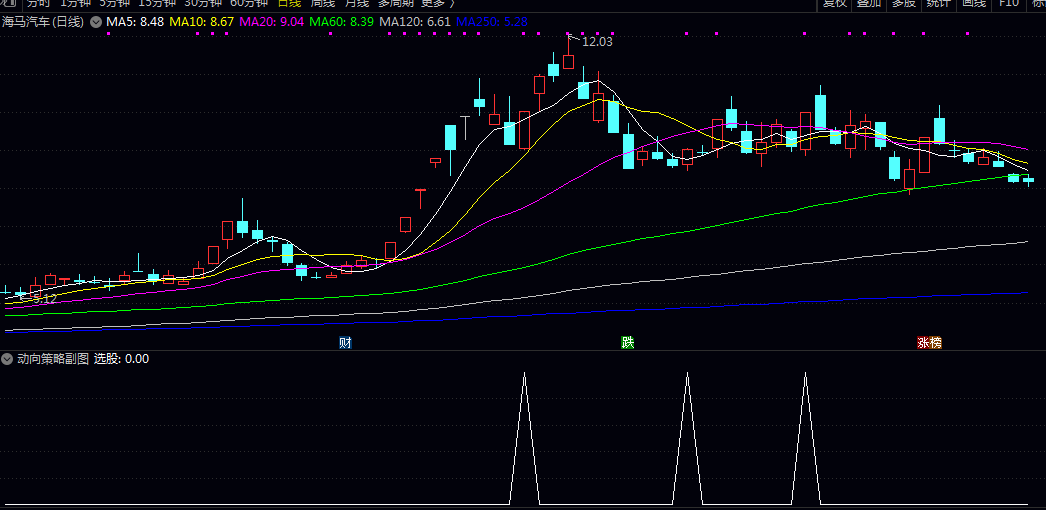The width and height of the screenshot is (1046, 510).
Task: Click the 财 info marker icon
Action: [345, 343]
